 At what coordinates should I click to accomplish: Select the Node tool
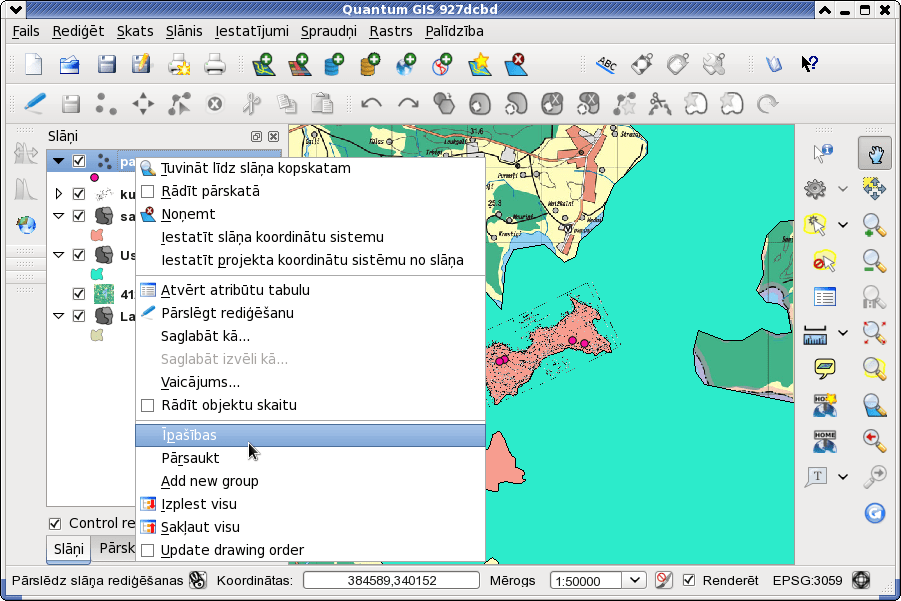coord(179,104)
